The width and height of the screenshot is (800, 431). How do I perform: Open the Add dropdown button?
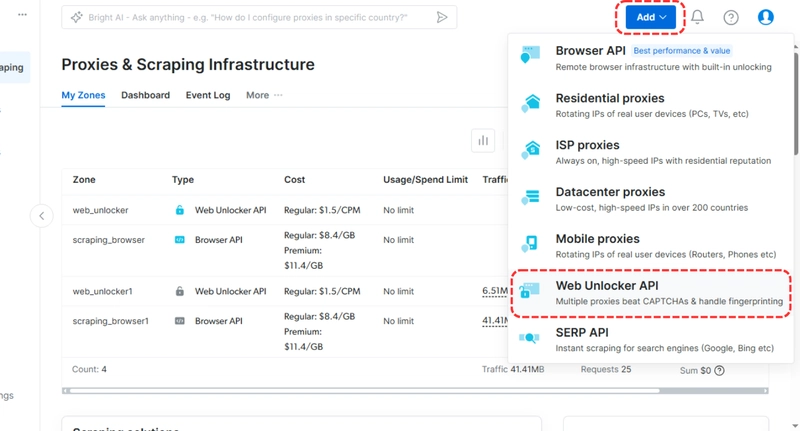point(651,17)
